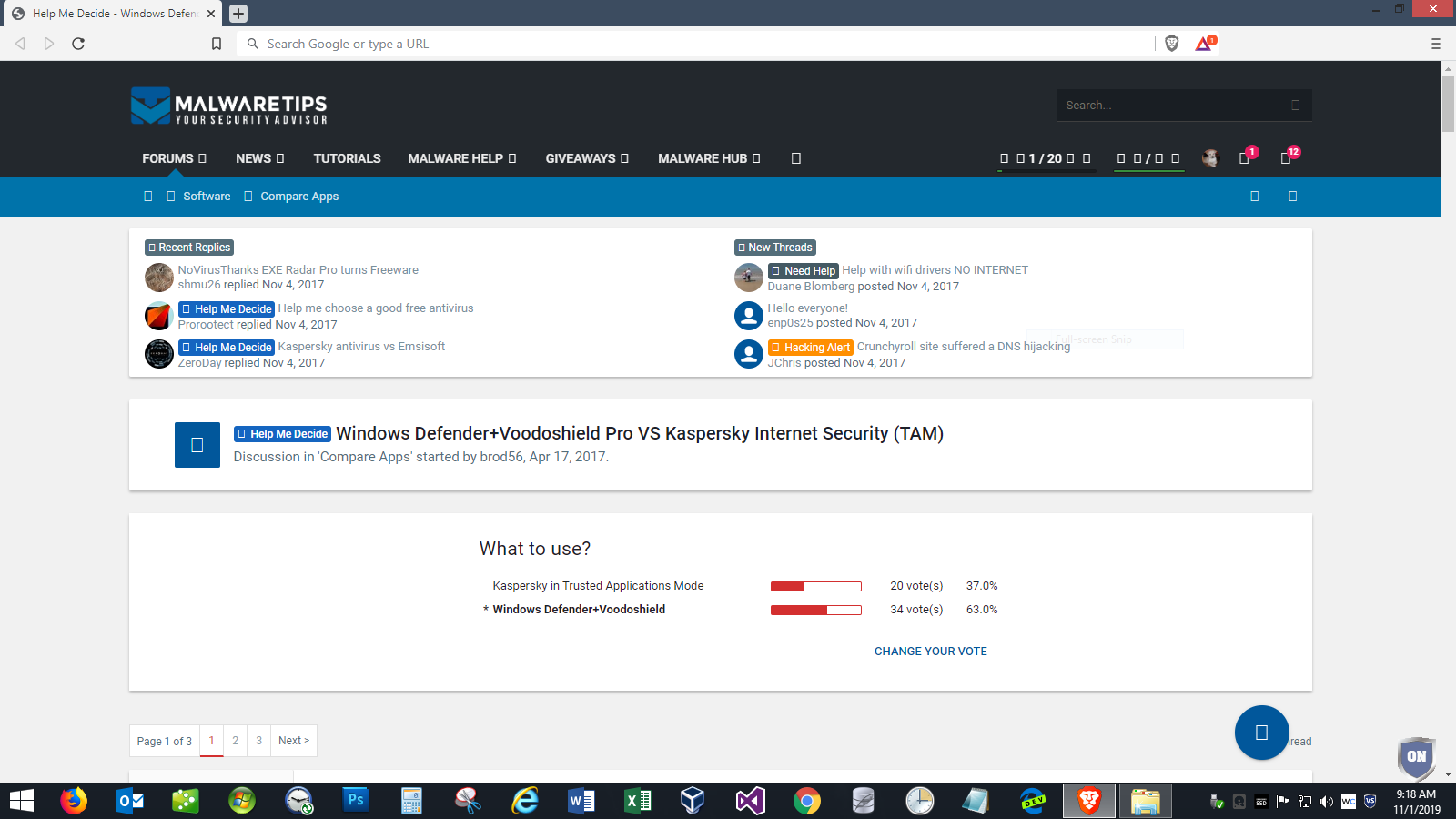Viewport: 1456px width, 819px height.
Task: Open JChris's avatar in New Threads
Action: click(749, 354)
